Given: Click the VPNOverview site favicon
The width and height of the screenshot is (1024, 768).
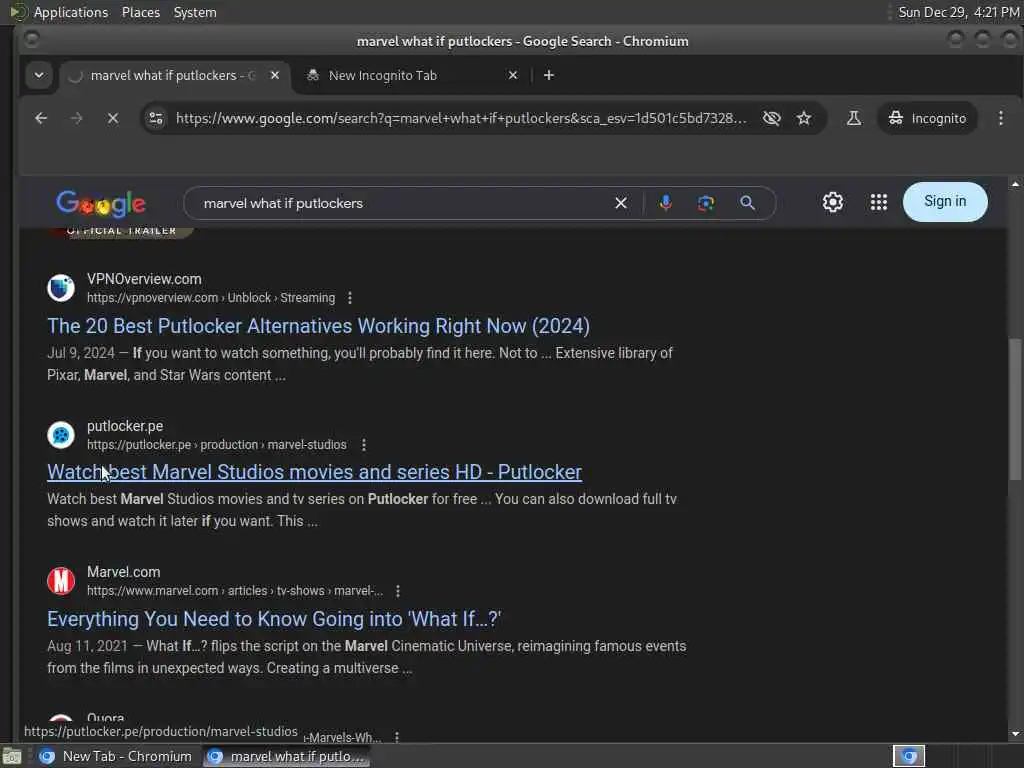Looking at the screenshot, I should [61, 288].
